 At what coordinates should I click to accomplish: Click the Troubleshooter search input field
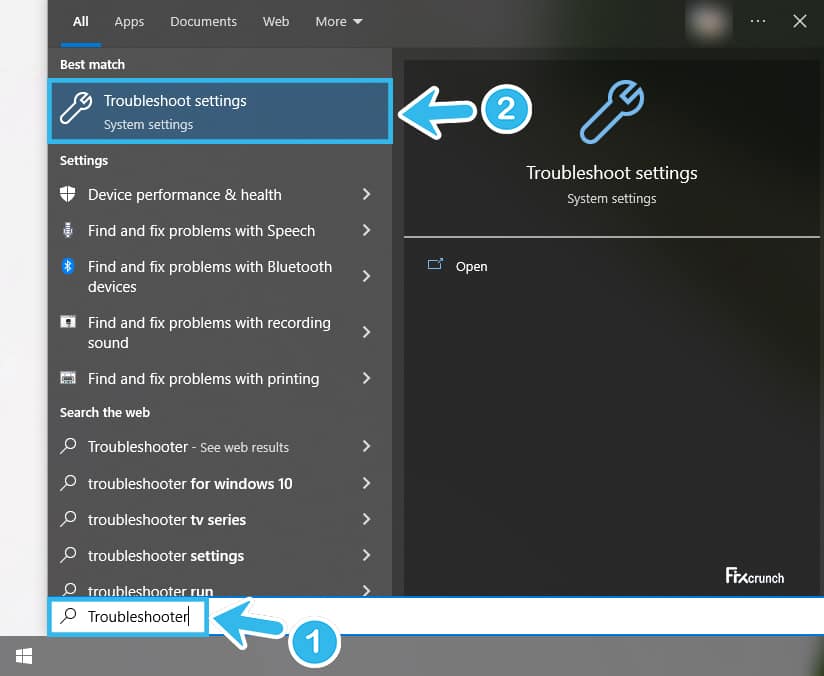pyautogui.click(x=436, y=616)
